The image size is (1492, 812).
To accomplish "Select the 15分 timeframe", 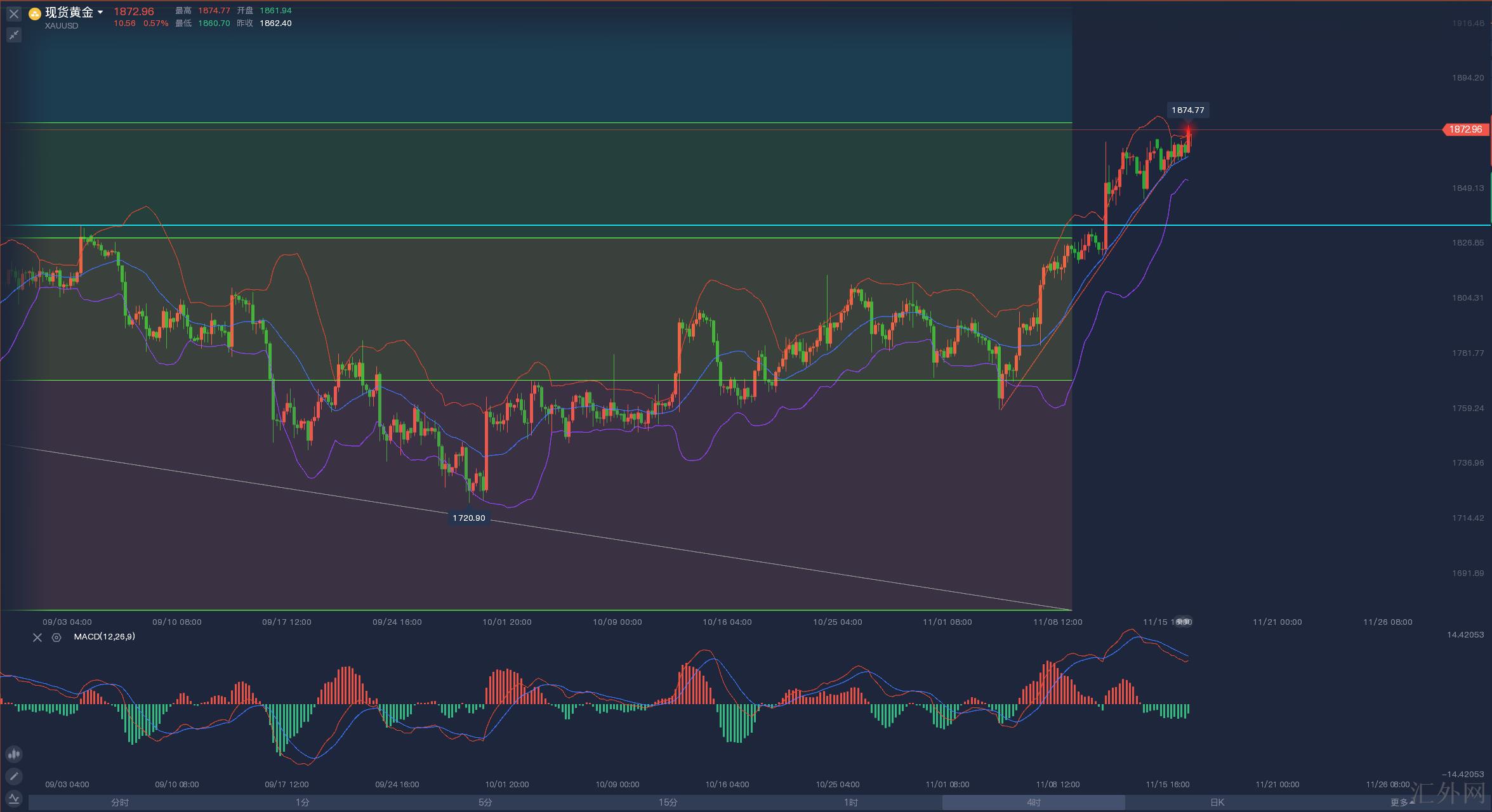I will 668,802.
